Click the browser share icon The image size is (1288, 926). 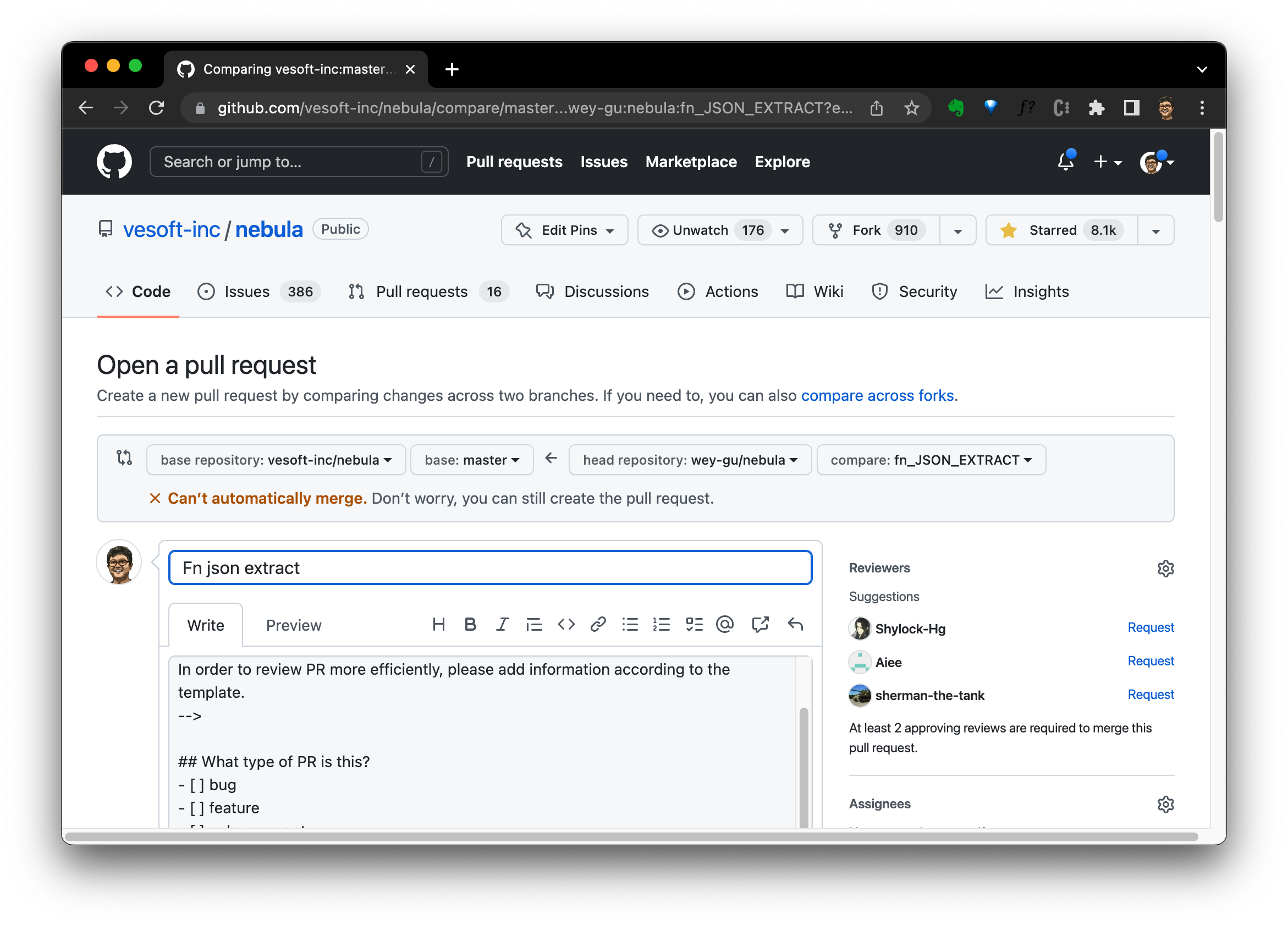coord(876,107)
